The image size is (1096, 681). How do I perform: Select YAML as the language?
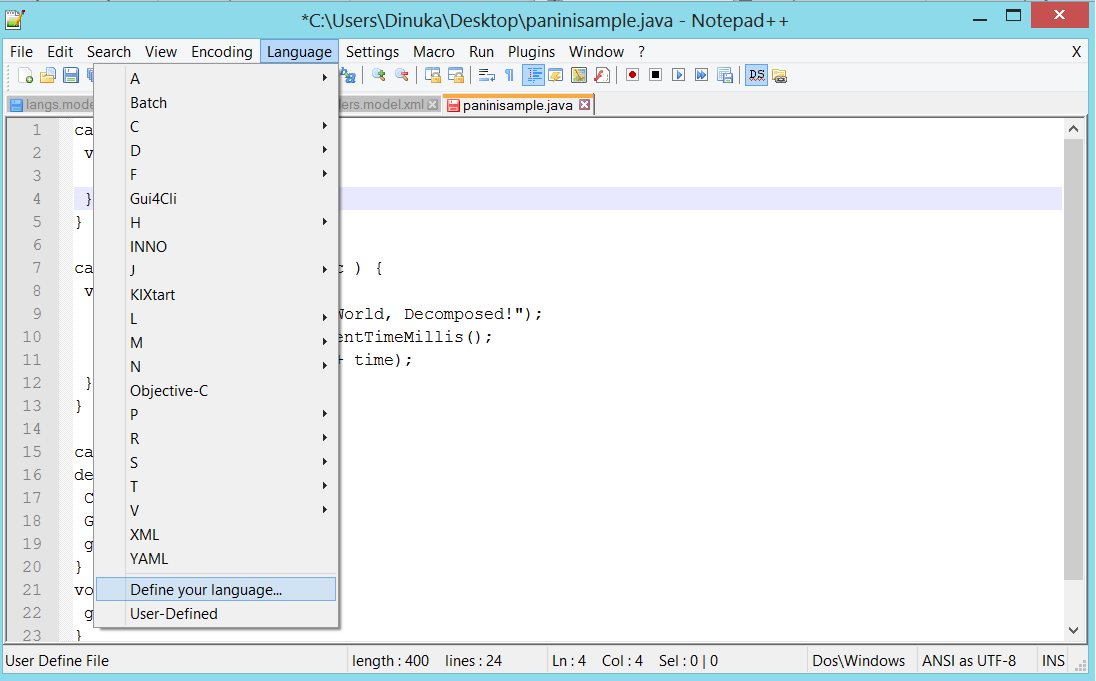148,558
